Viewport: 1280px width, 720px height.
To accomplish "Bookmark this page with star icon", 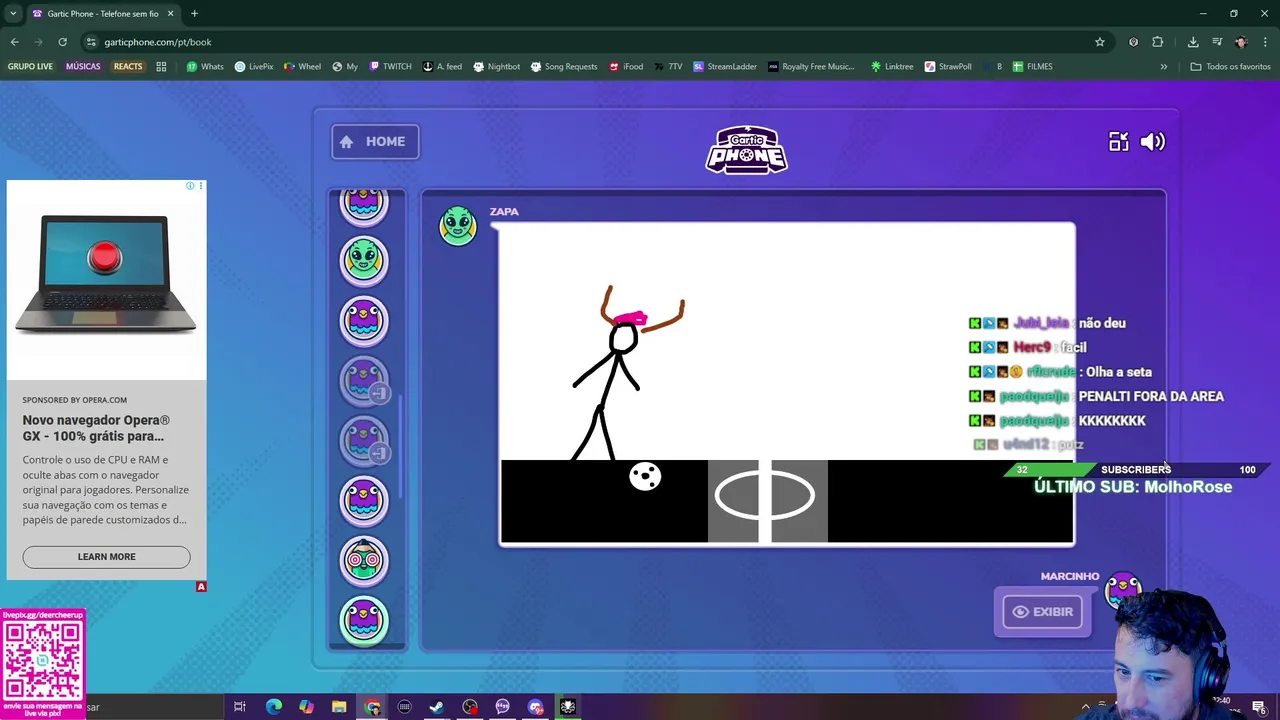I will [1100, 42].
